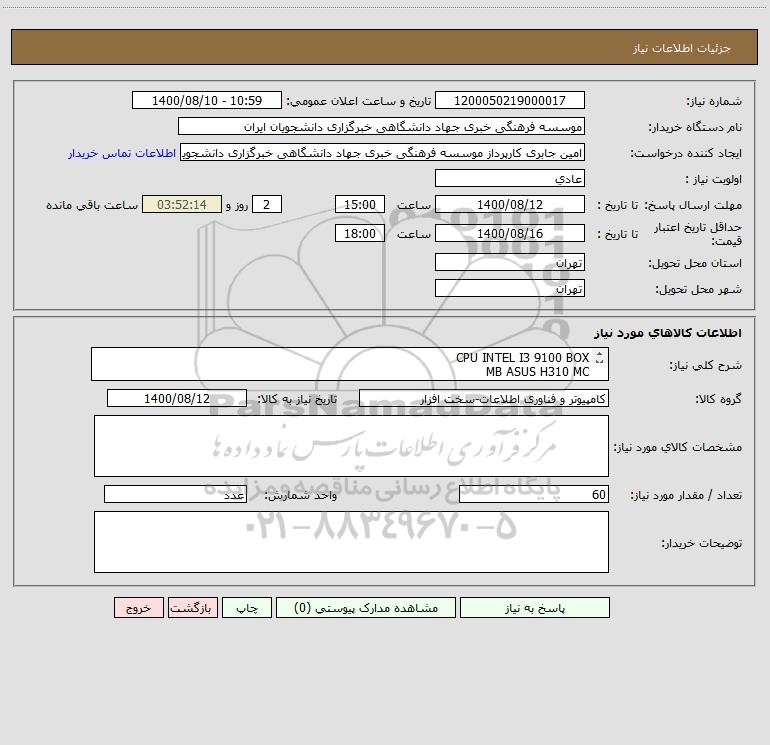Click the label مهلت ارسال پاسخ
Viewport: 770px width, 745px height.
[x=693, y=205]
